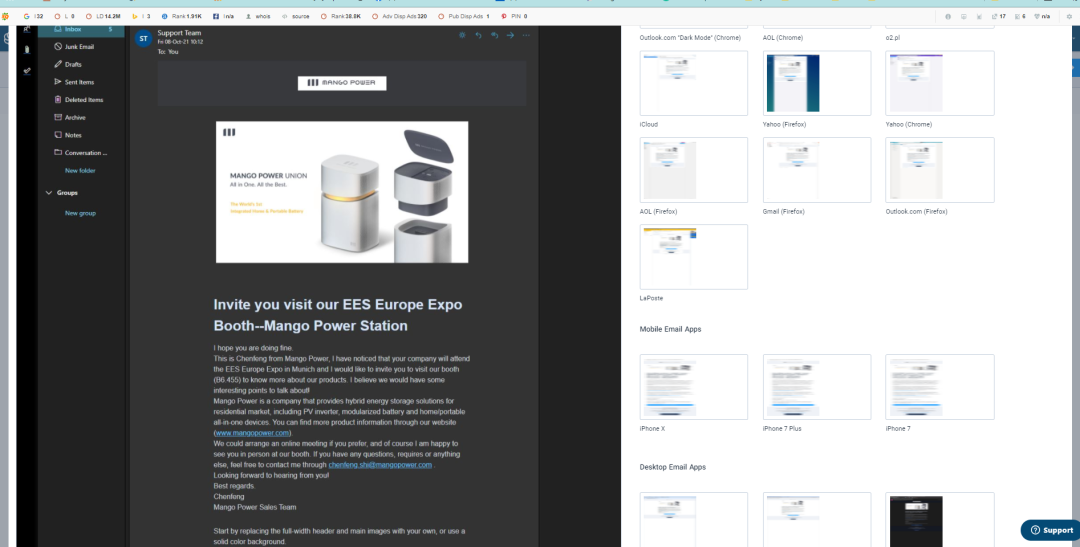Click the "Mobile Email Apps" heading text
This screenshot has height=547, width=1080.
pos(670,329)
